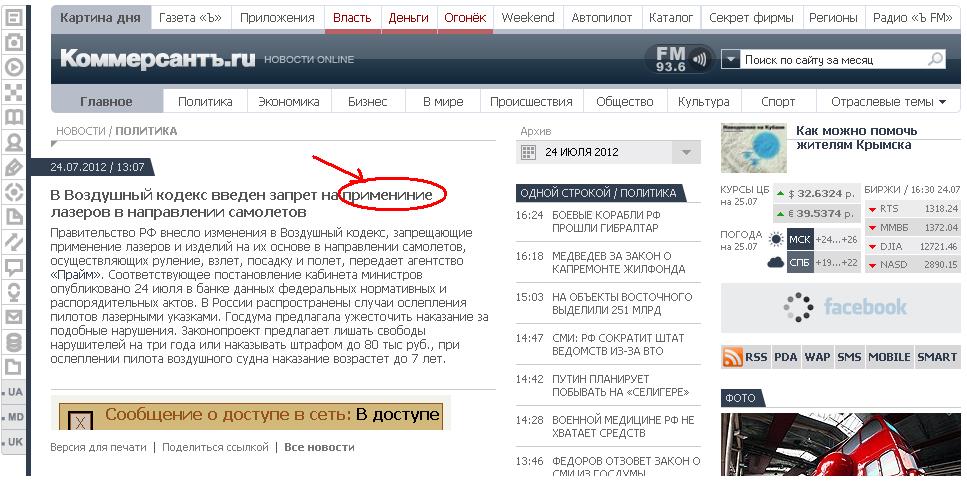Click the red vehicle photo thumbnail
Screen dimensions: 967x493
coord(840,444)
